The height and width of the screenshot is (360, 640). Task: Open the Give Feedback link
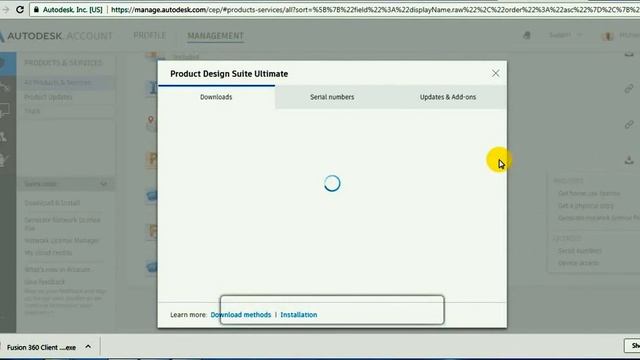(x=44, y=282)
